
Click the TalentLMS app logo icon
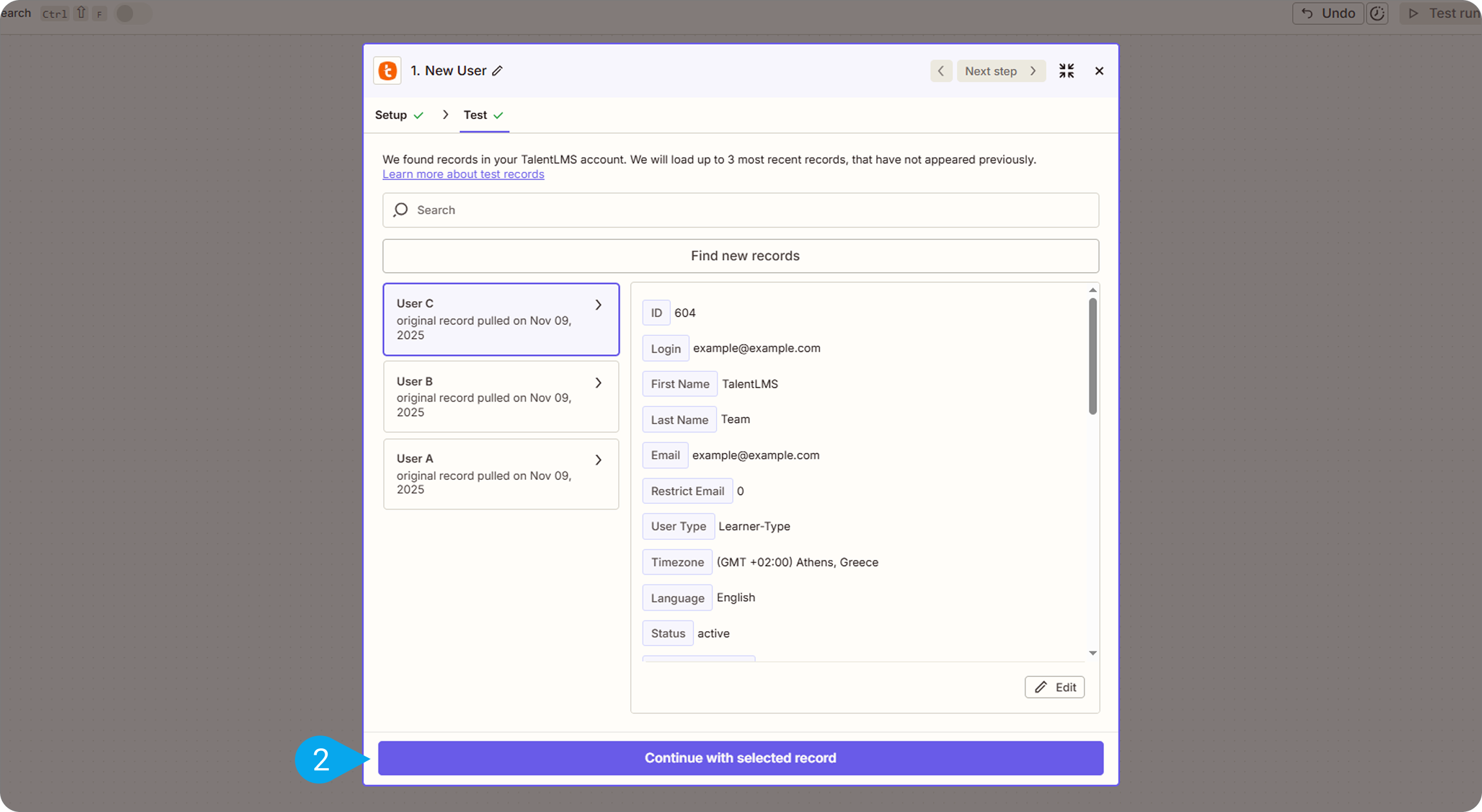pos(388,71)
